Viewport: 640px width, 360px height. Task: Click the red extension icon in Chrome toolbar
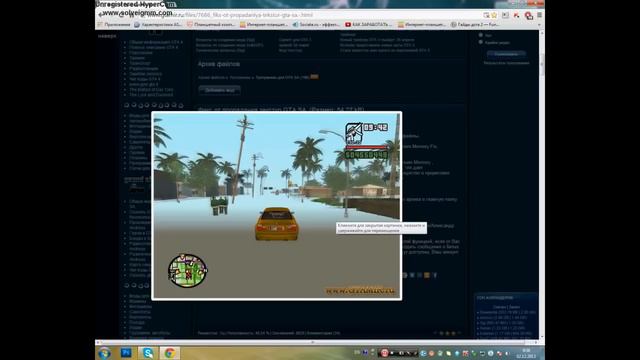[529, 16]
